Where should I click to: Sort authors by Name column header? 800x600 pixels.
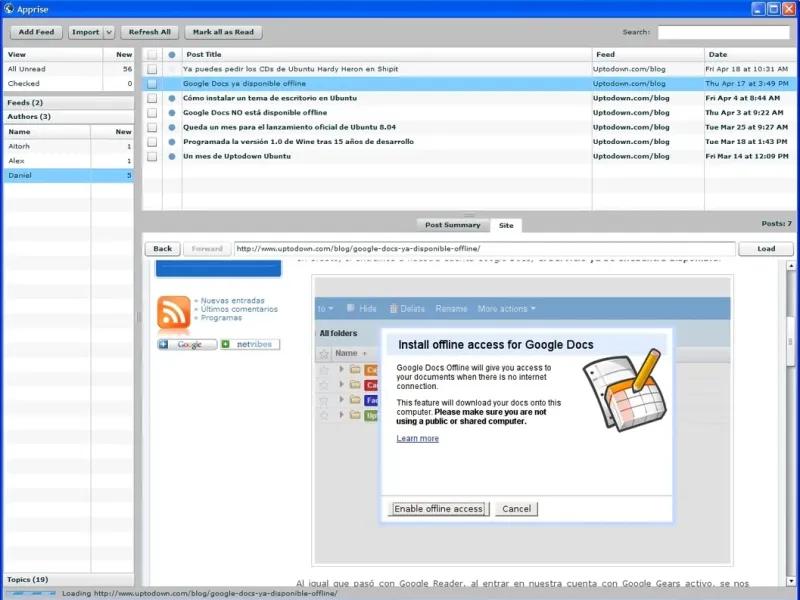(47, 132)
